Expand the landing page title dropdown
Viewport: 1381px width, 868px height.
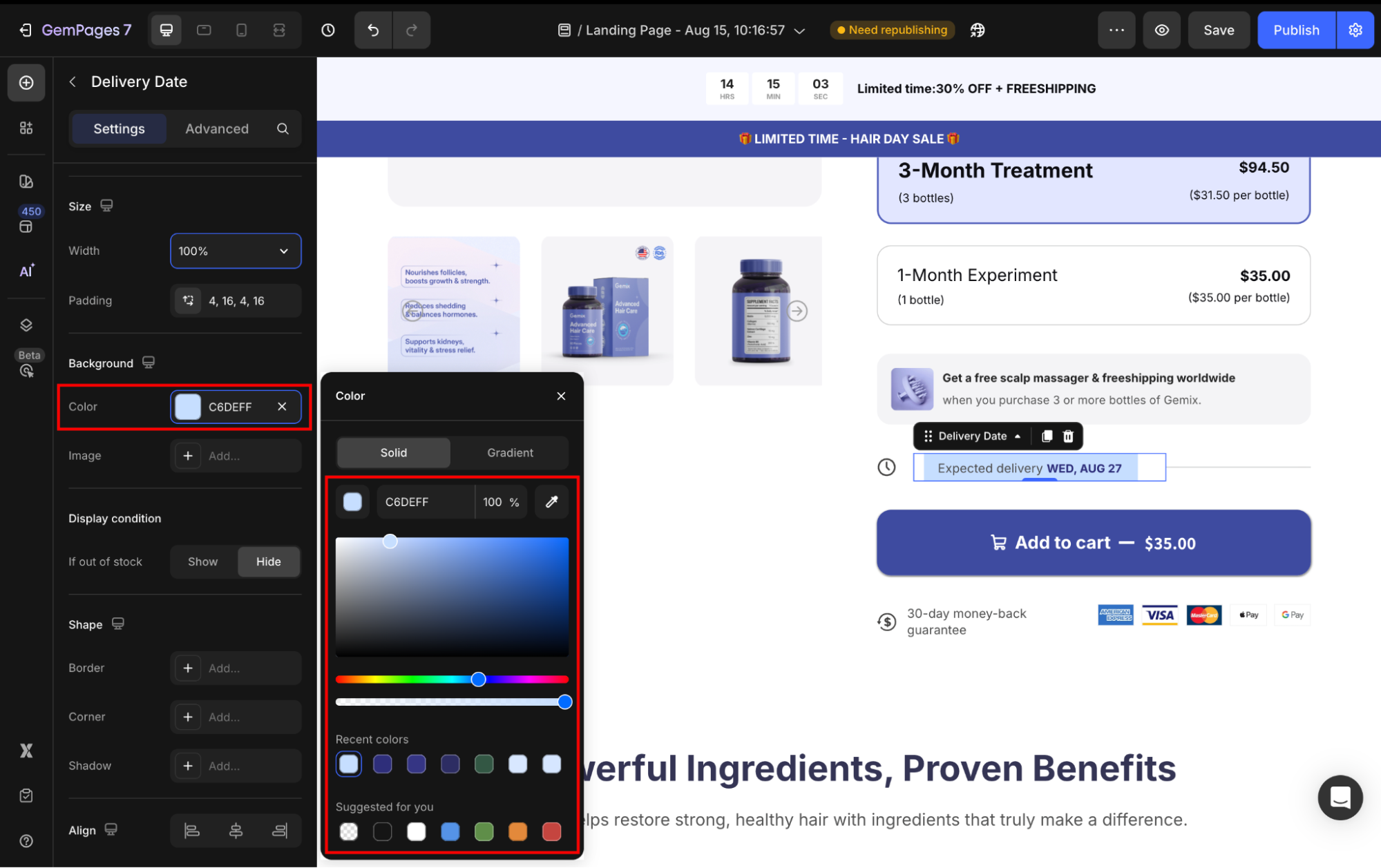click(x=800, y=31)
